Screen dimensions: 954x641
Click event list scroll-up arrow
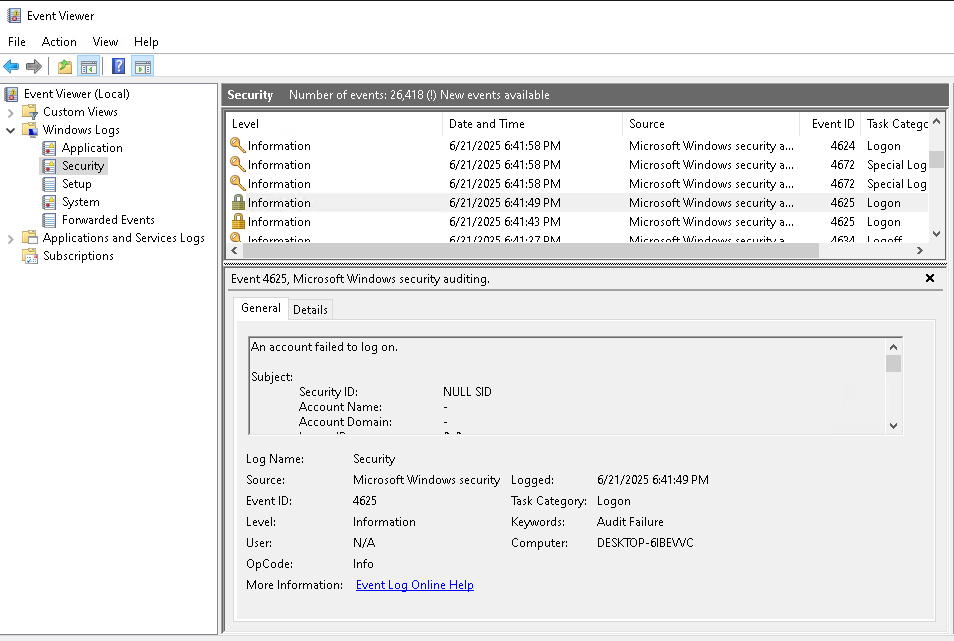click(x=936, y=122)
